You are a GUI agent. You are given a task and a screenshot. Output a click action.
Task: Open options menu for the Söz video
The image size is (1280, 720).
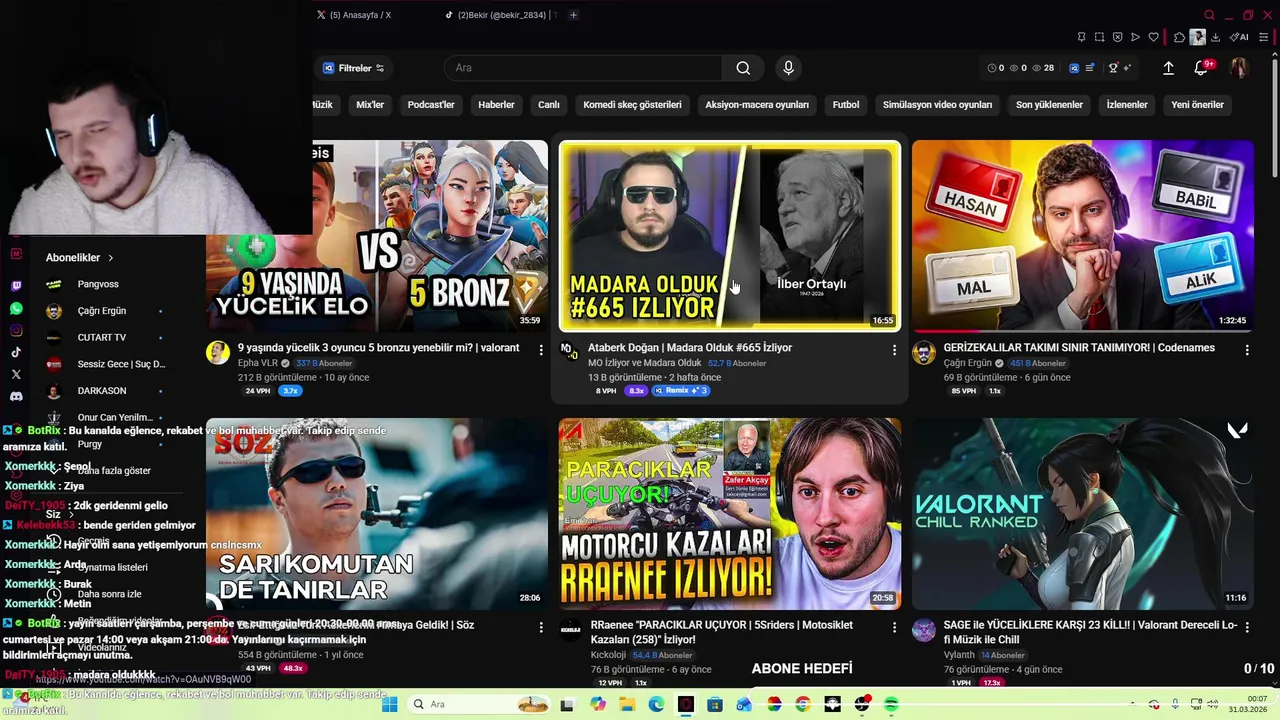[x=541, y=628]
